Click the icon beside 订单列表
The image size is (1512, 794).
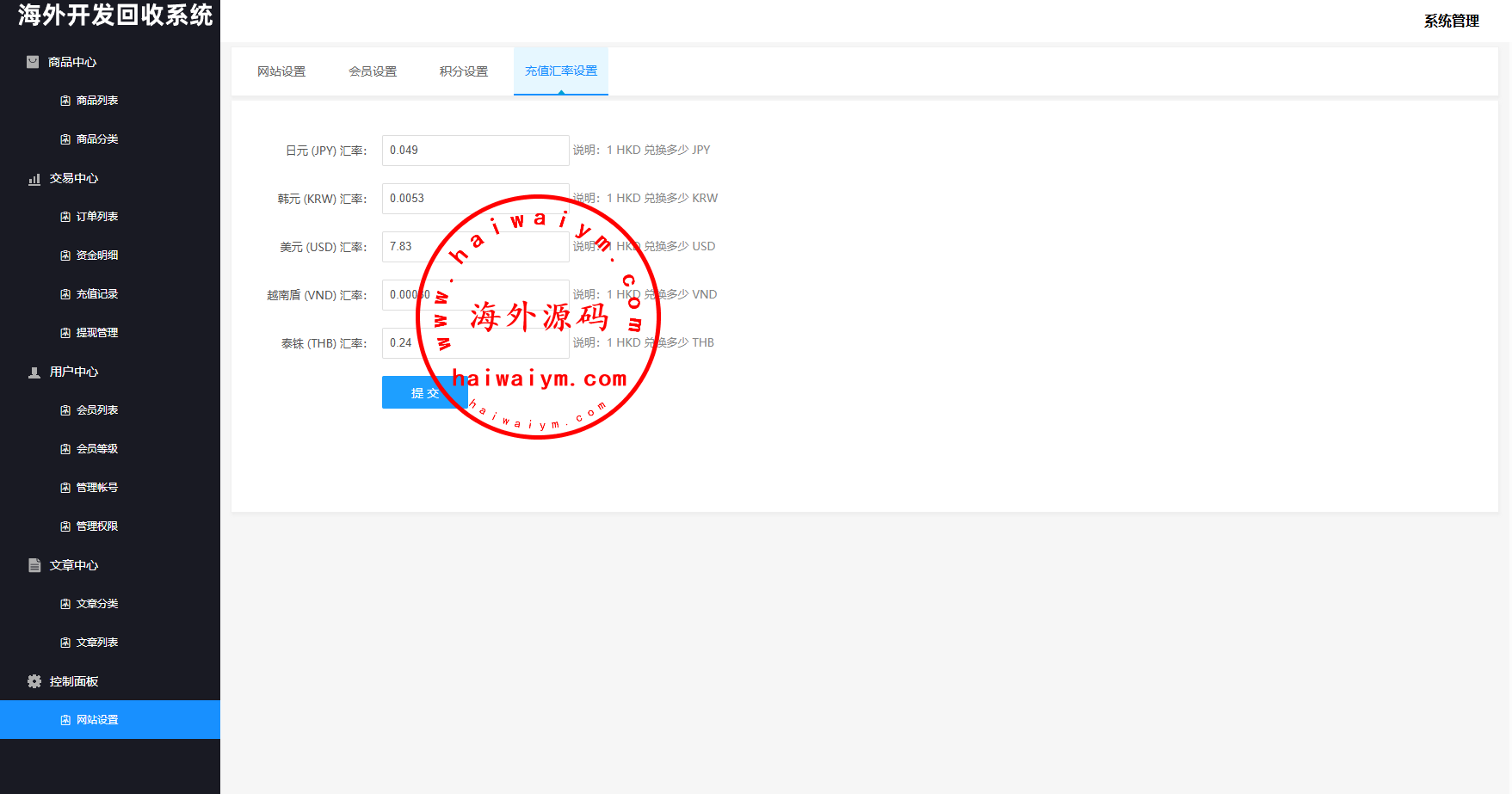click(x=65, y=217)
